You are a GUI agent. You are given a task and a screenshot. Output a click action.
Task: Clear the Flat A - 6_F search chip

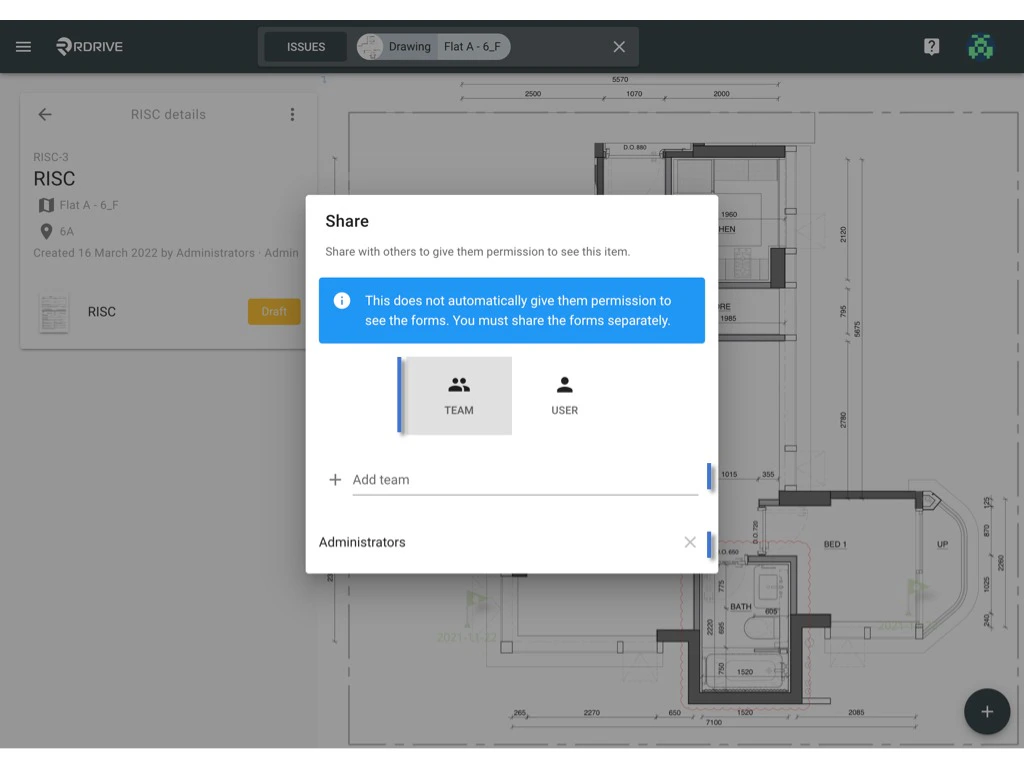(x=618, y=46)
